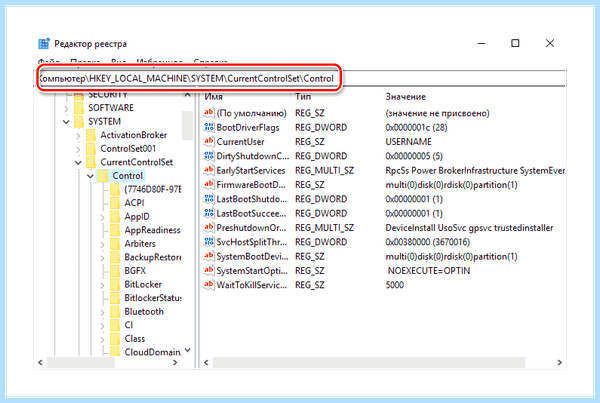Click the SOFTWARE folder icon

pyautogui.click(x=79, y=108)
